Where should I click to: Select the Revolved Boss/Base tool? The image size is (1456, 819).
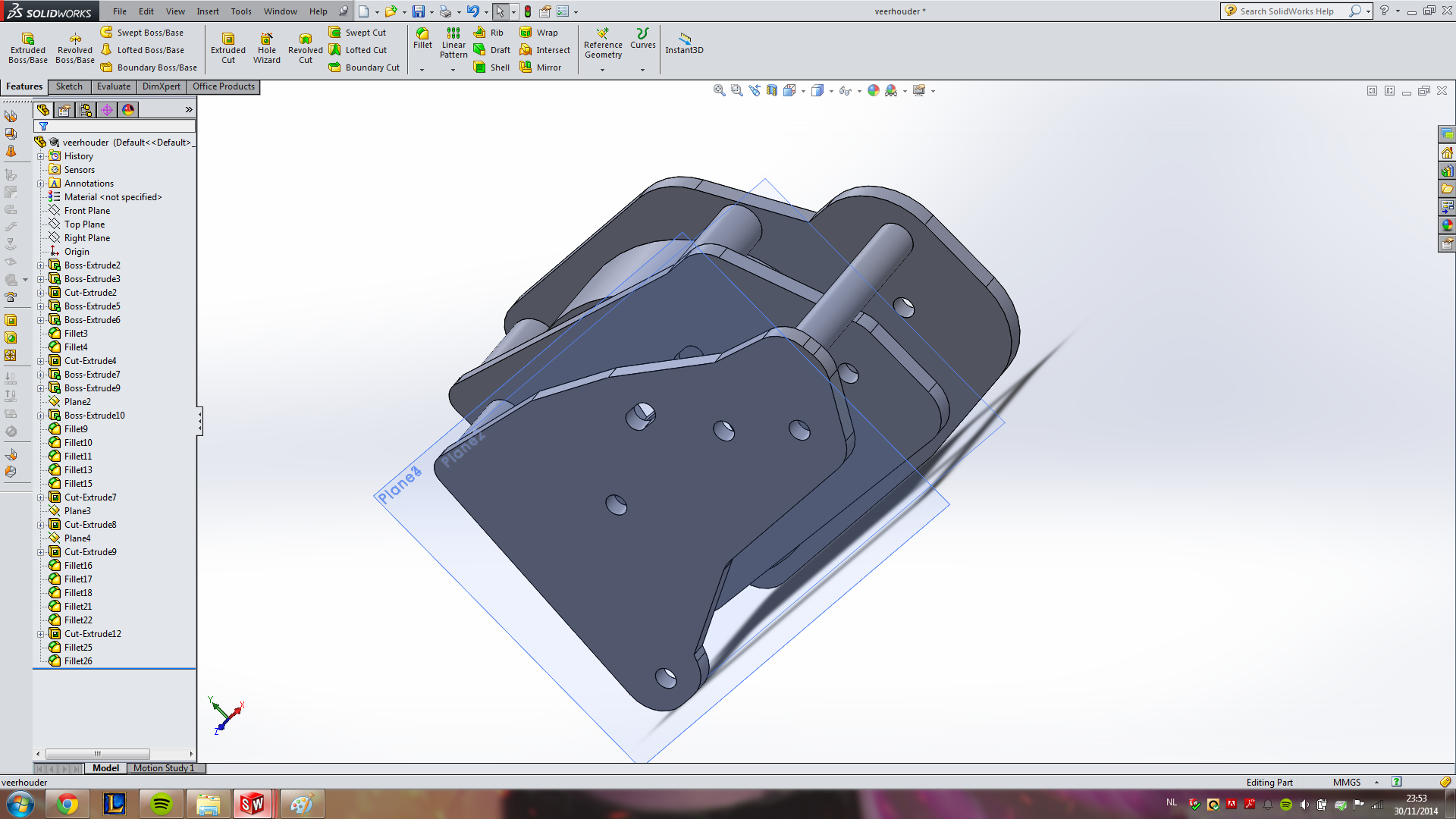click(x=75, y=49)
